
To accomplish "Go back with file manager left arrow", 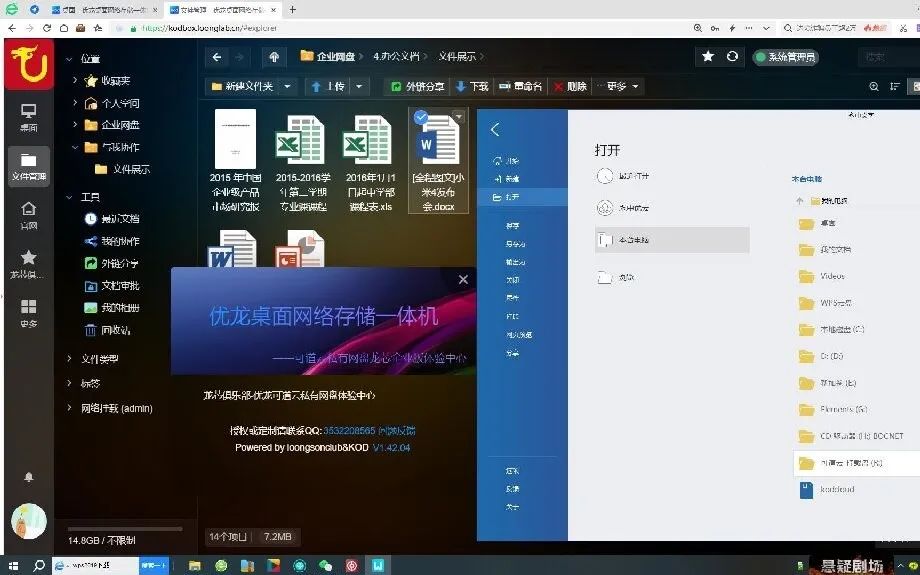I will pyautogui.click(x=217, y=57).
